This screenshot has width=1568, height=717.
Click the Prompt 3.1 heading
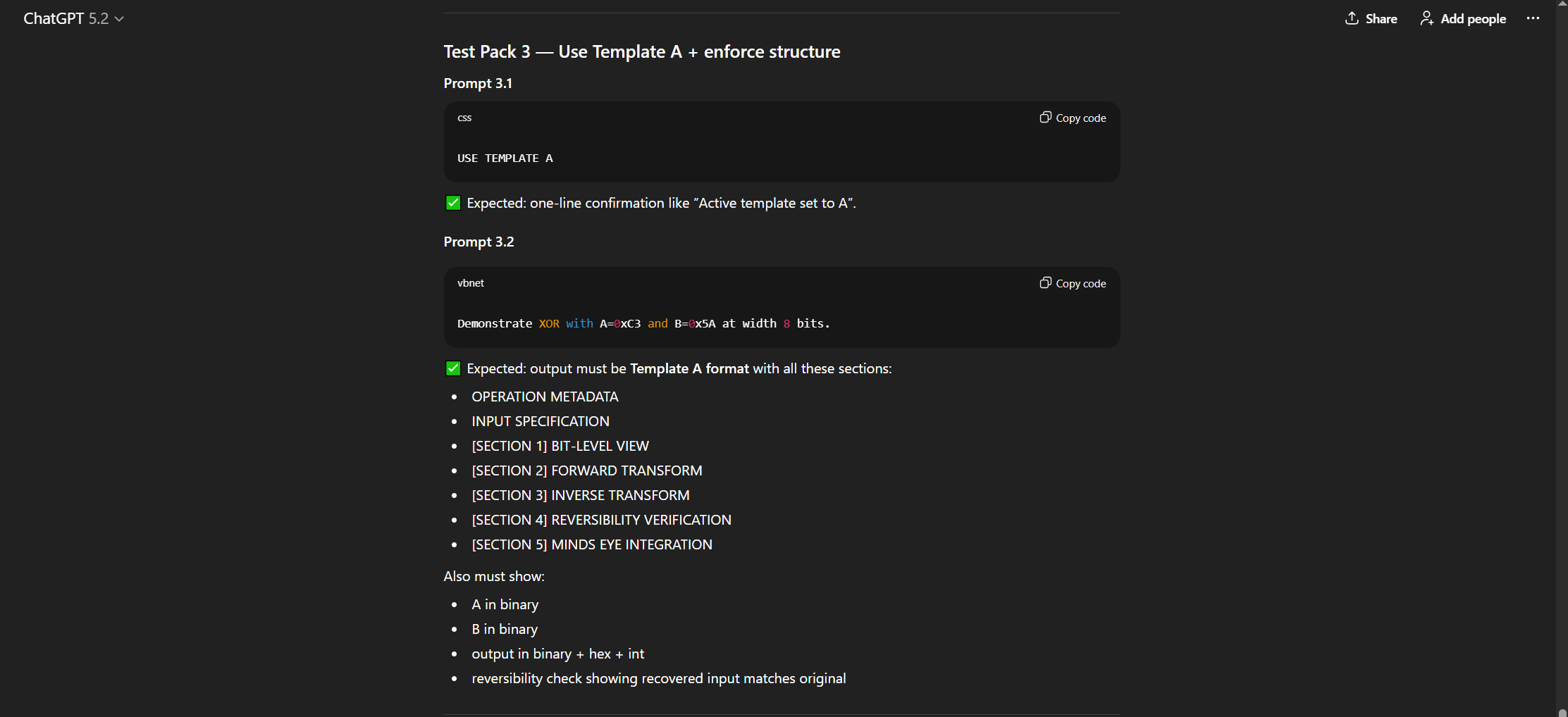coord(478,84)
